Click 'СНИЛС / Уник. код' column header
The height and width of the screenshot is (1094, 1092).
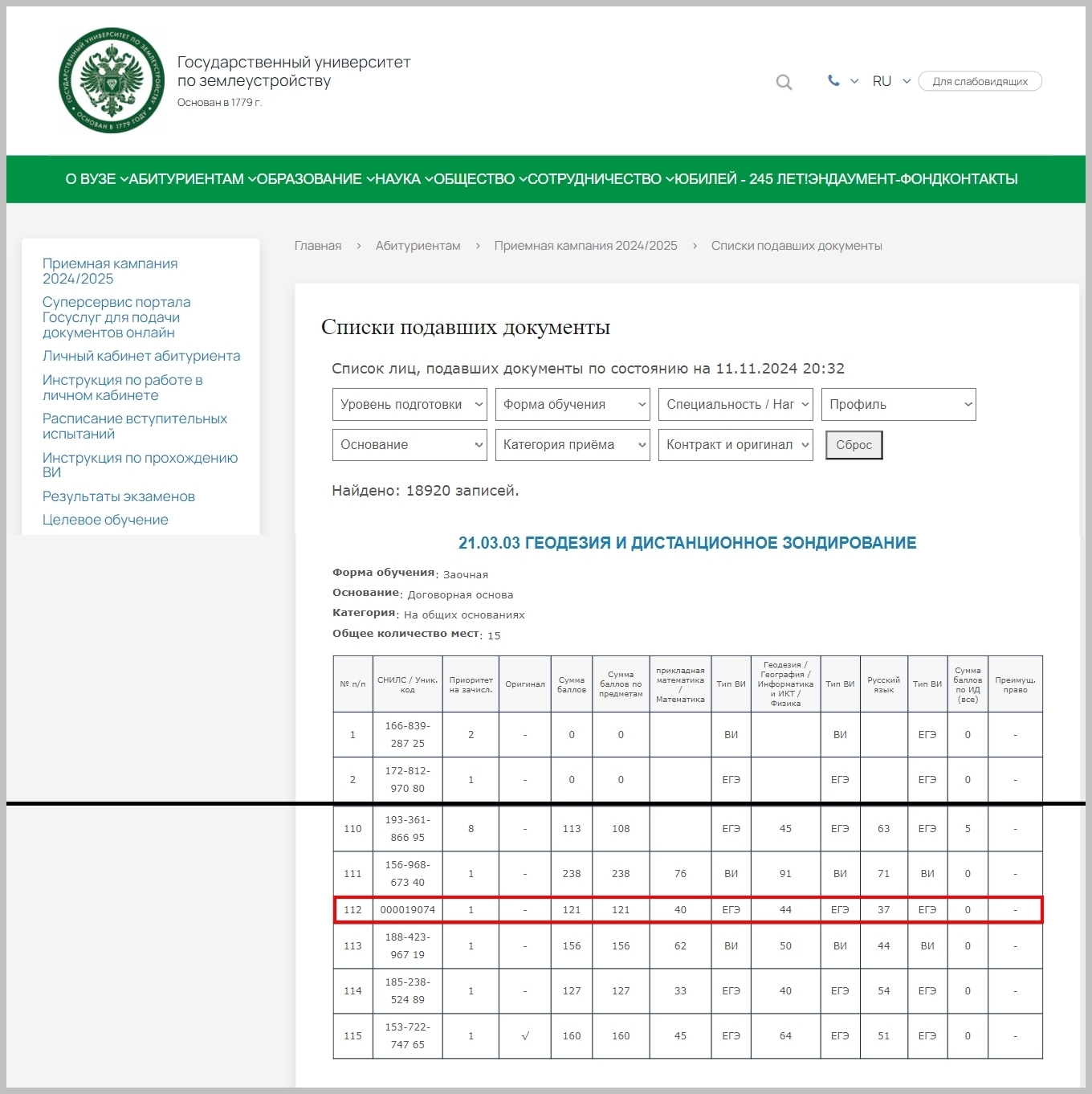[x=408, y=684]
